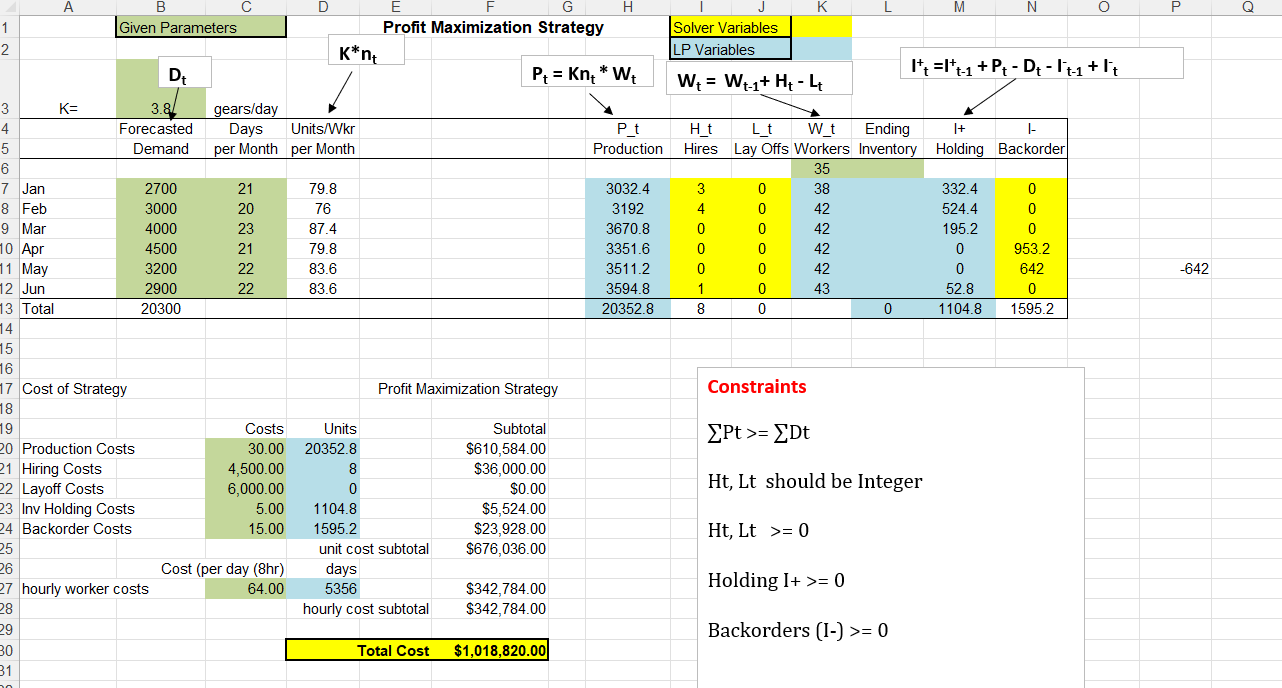This screenshot has height=688, width=1282.
Task: Click the D_t callout box
Action: click(x=183, y=72)
